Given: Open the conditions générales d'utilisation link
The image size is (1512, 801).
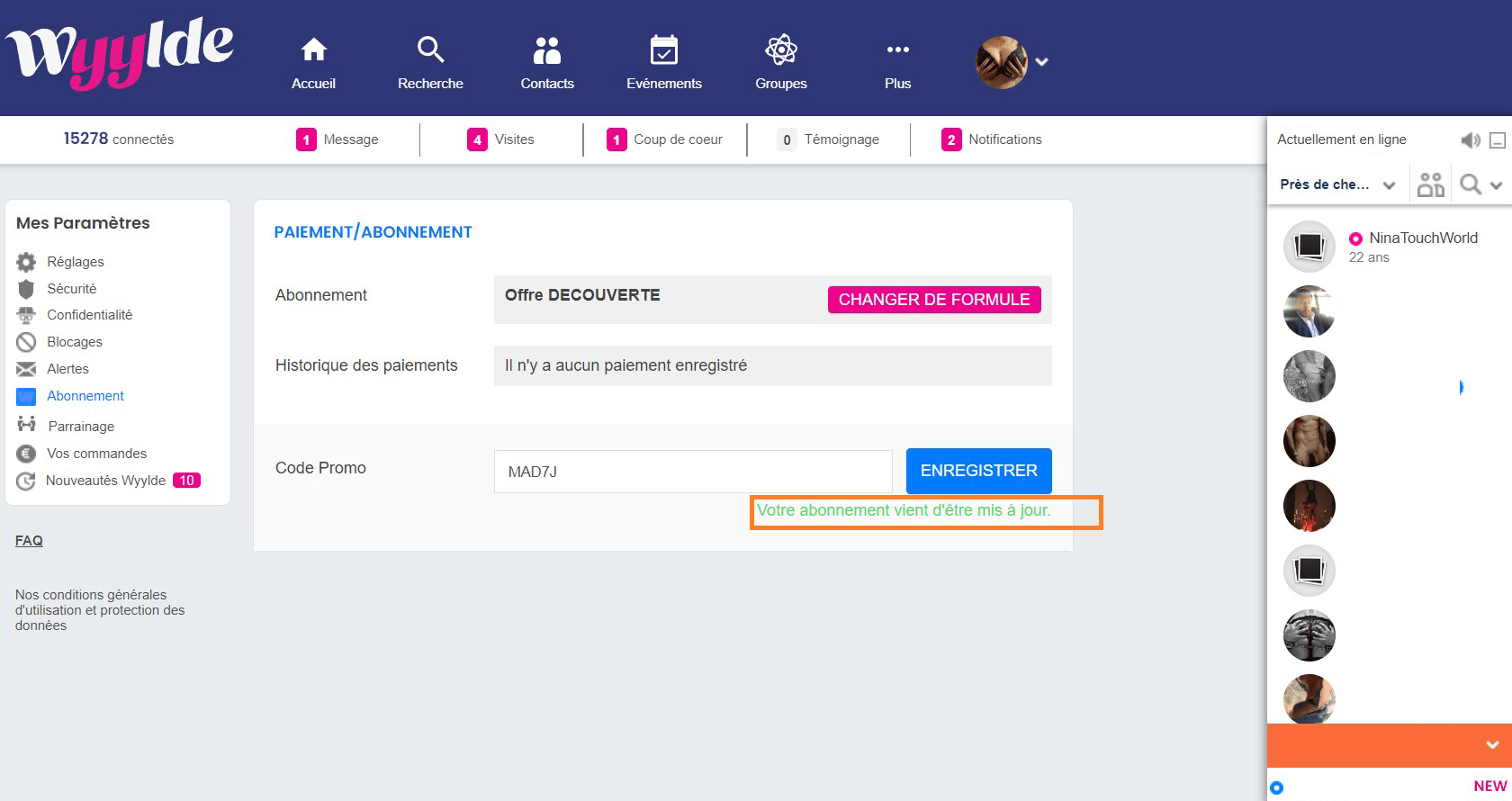Looking at the screenshot, I should pos(100,610).
